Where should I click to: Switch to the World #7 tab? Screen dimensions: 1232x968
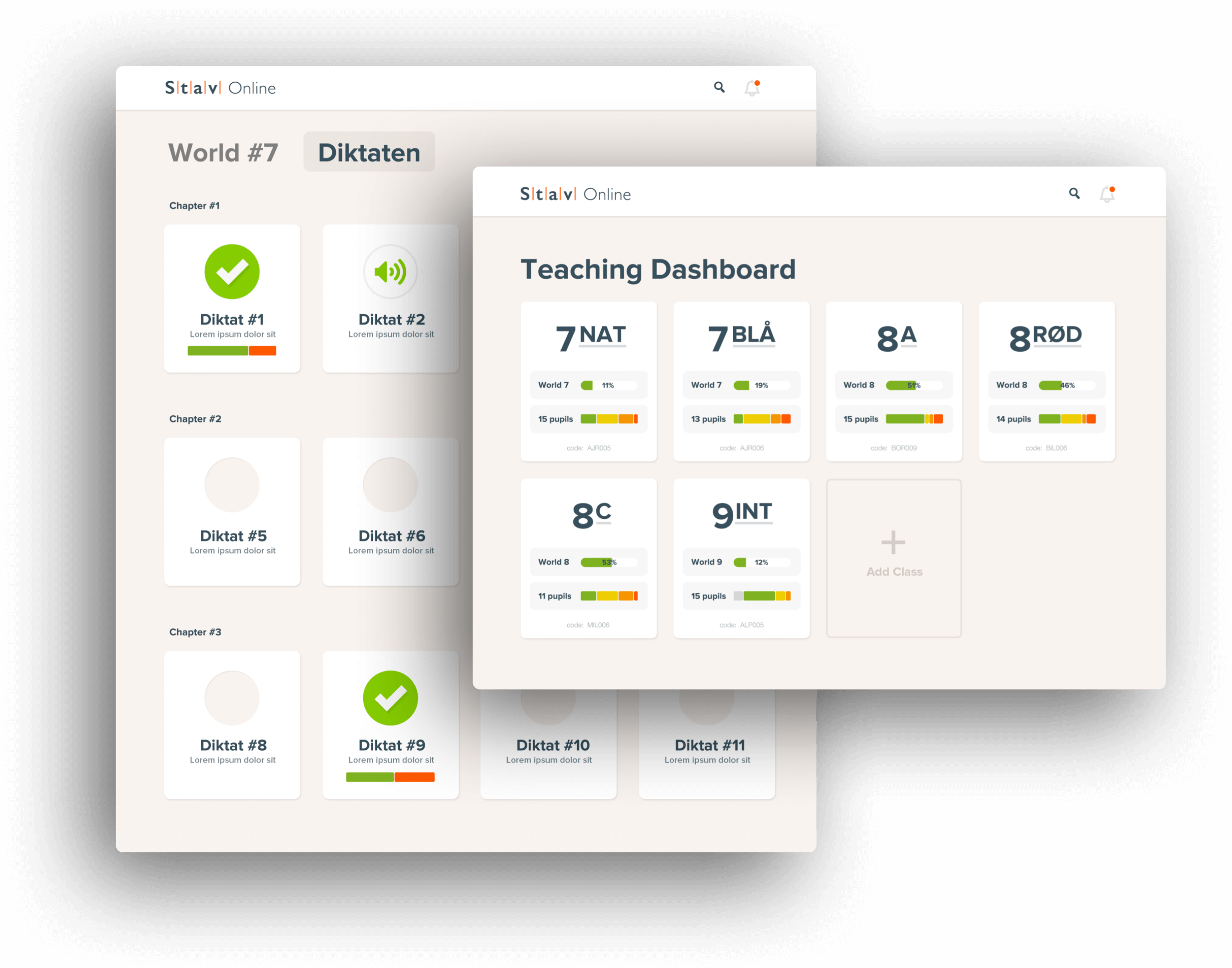point(223,152)
